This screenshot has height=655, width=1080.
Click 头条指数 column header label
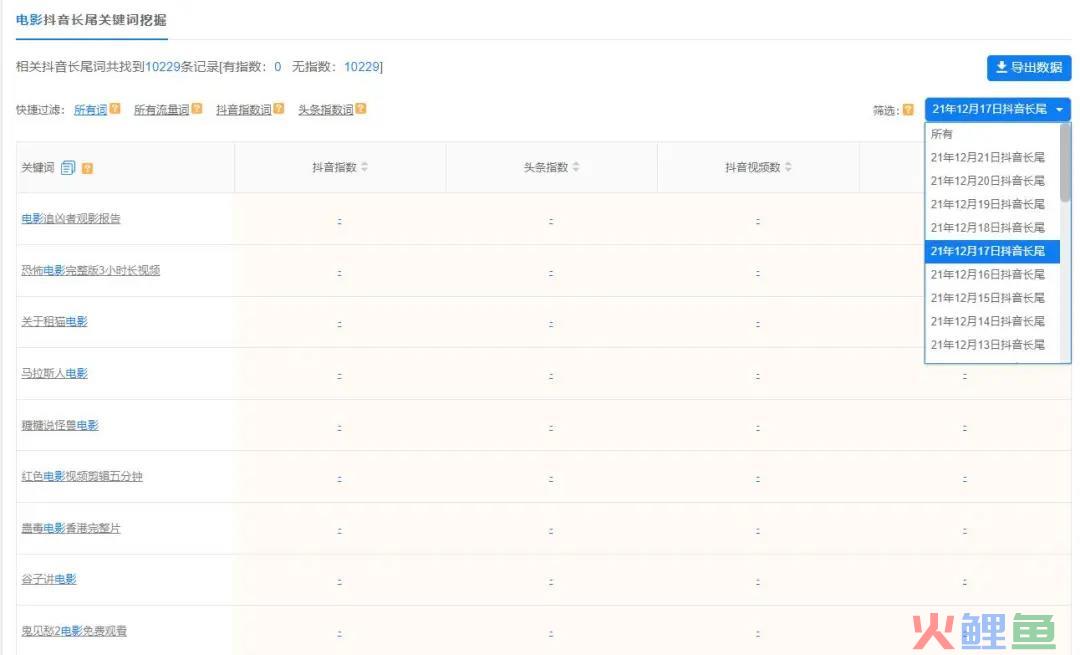546,167
